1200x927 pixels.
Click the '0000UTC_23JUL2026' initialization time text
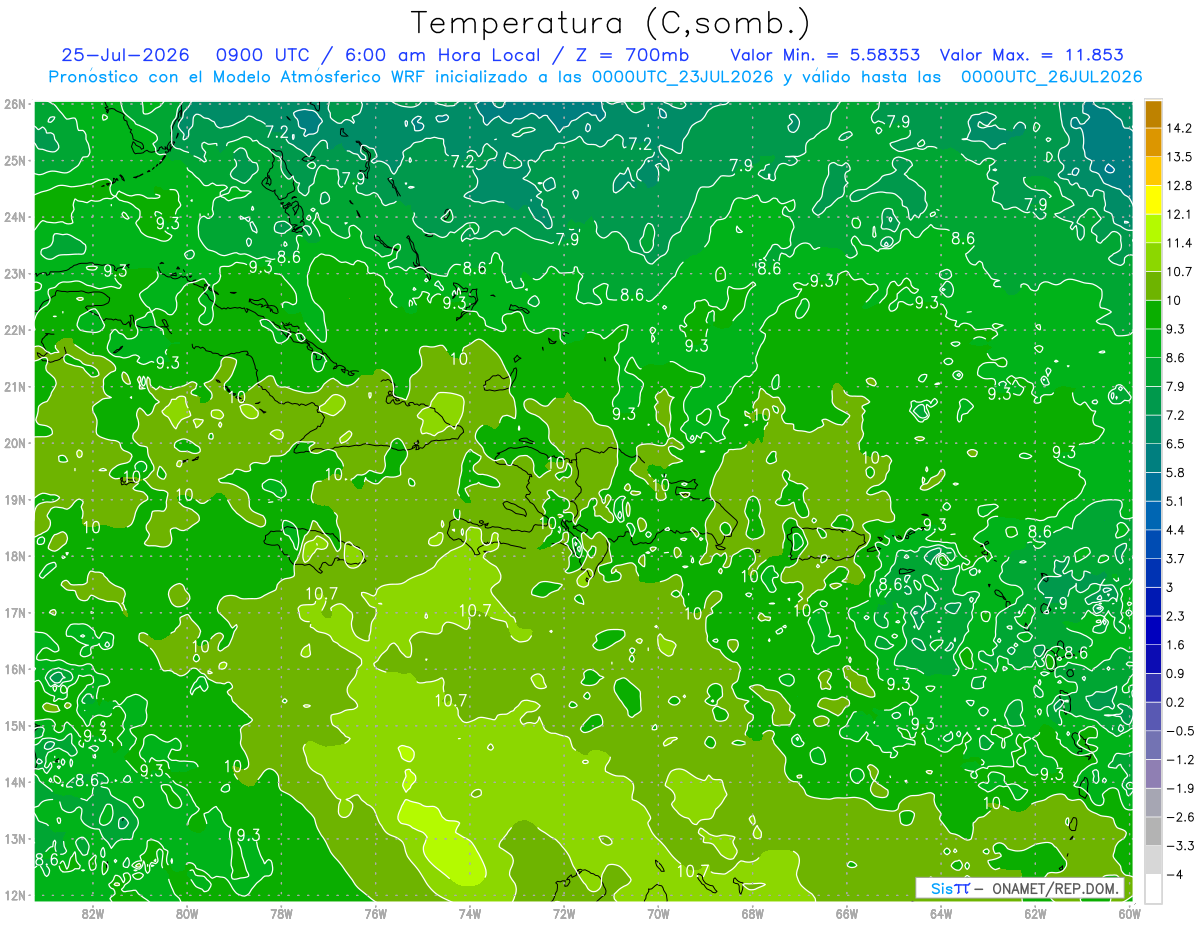click(x=682, y=77)
